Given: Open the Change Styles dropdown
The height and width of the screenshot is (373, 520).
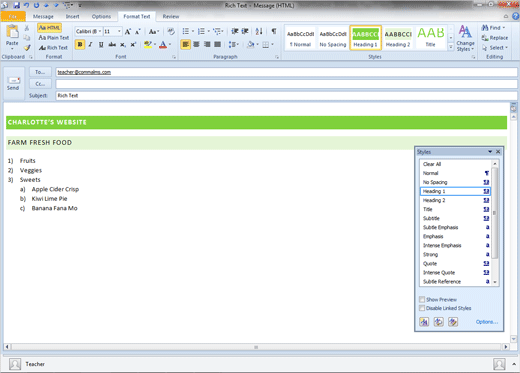Looking at the screenshot, I should tap(465, 38).
